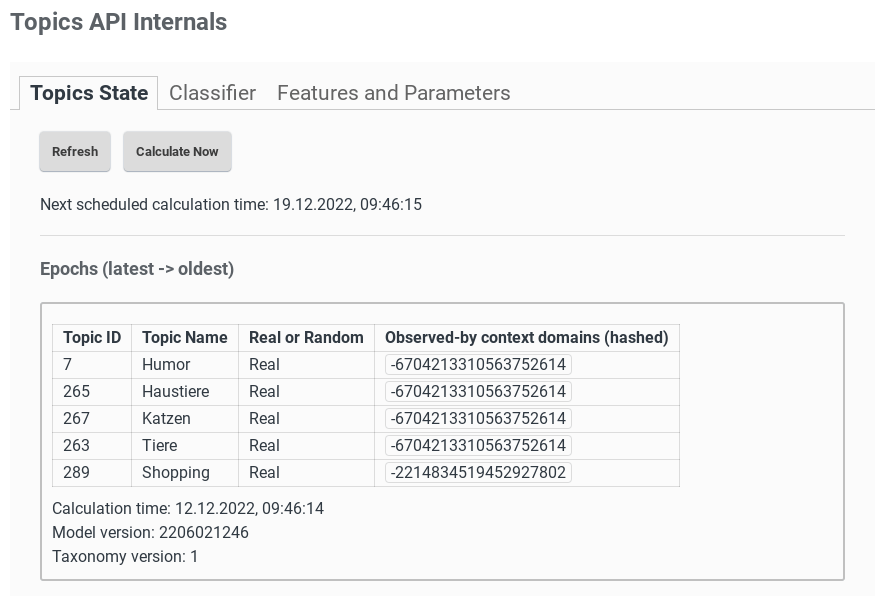
Task: Click the Refresh button
Action: pos(75,152)
